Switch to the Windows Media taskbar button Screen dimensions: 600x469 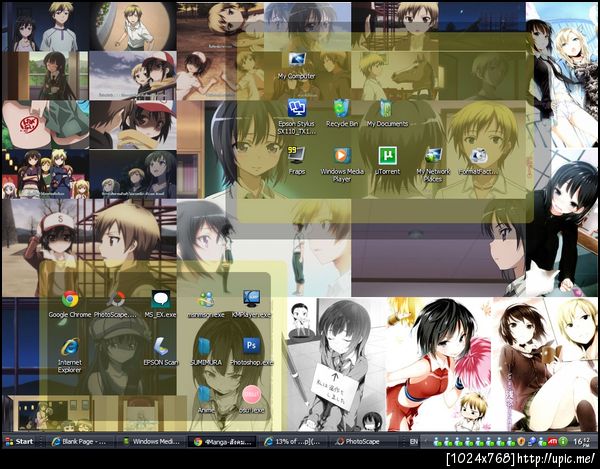click(151, 441)
